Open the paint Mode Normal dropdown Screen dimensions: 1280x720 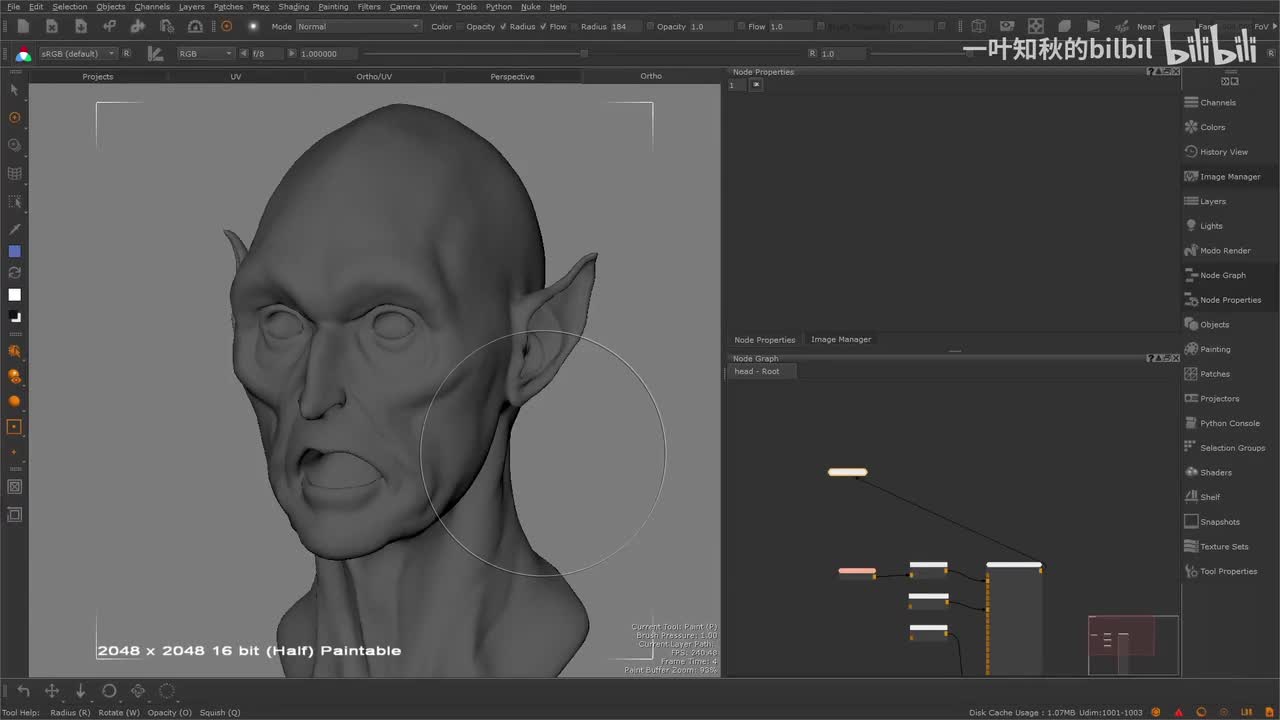(359, 27)
